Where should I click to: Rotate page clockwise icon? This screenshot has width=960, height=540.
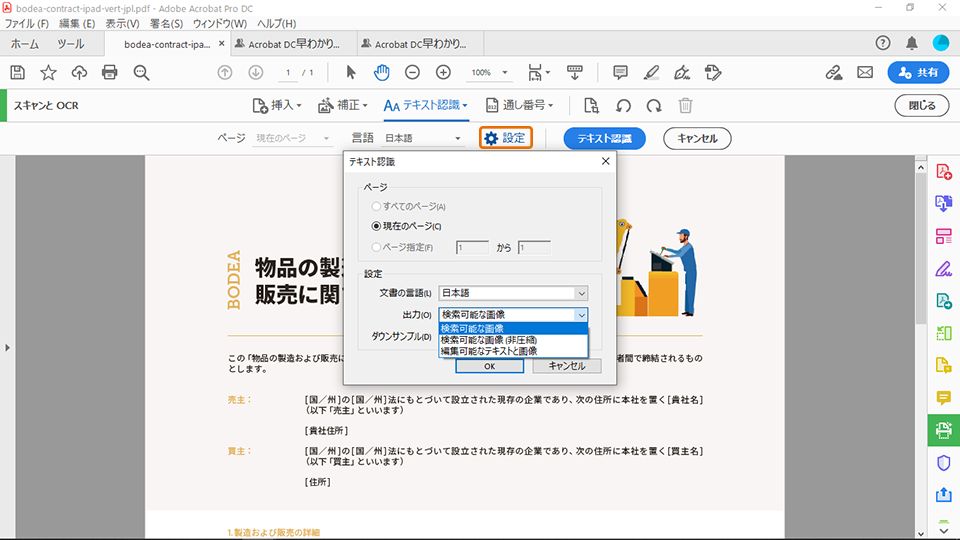(x=654, y=105)
